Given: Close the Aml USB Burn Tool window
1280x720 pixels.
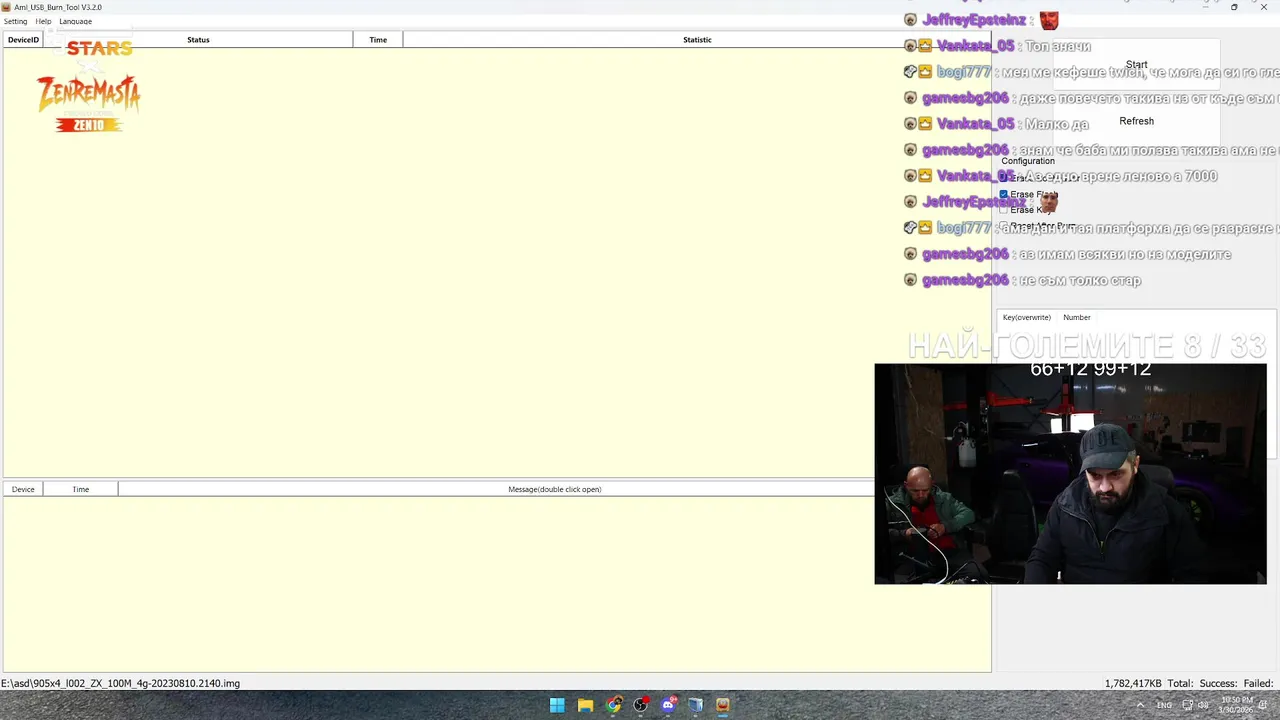Looking at the screenshot, I should (x=1264, y=7).
